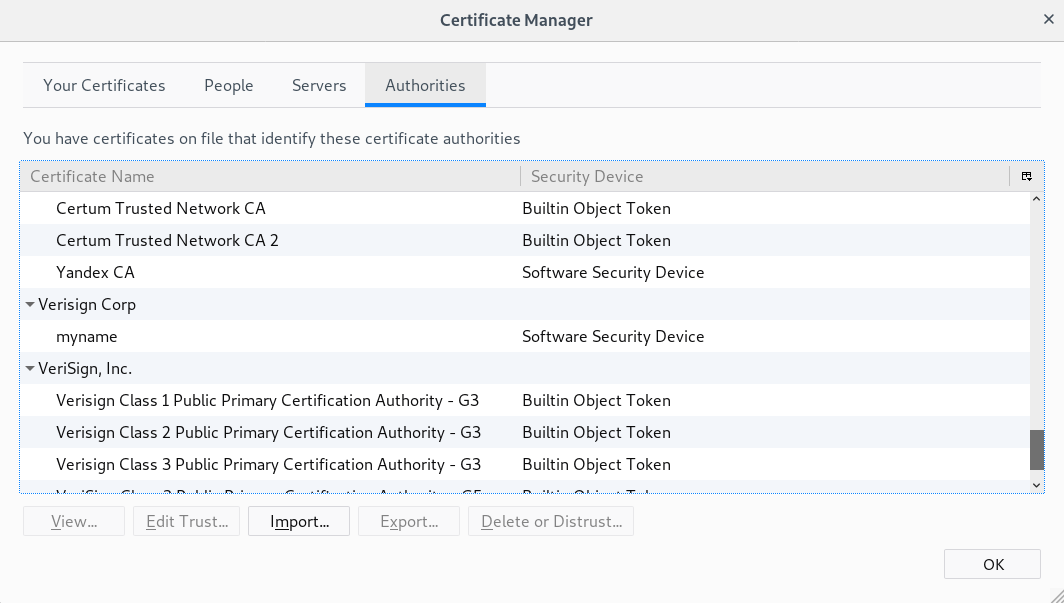Select the myname certificate

(x=525, y=336)
